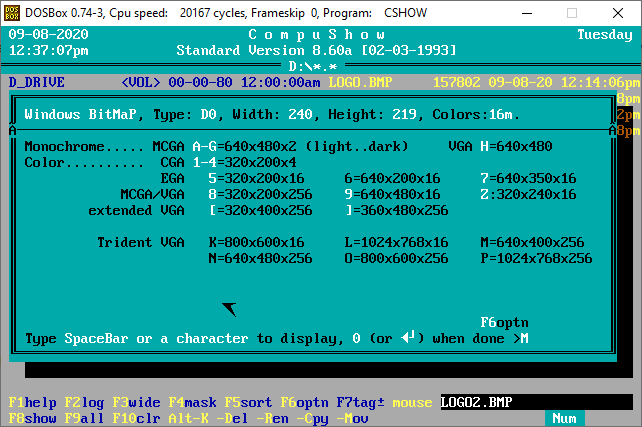Click the LOGO2.BMP filename field
Image resolution: width=642 pixels, height=427 pixels.
[x=477, y=403]
